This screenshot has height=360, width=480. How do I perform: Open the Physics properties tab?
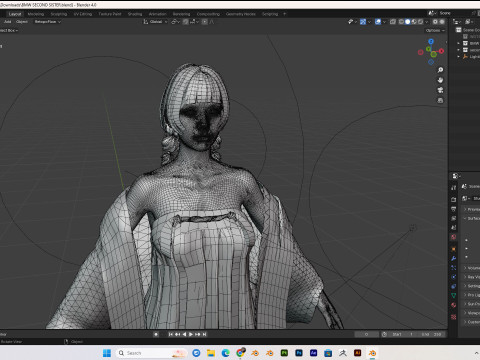[454, 277]
